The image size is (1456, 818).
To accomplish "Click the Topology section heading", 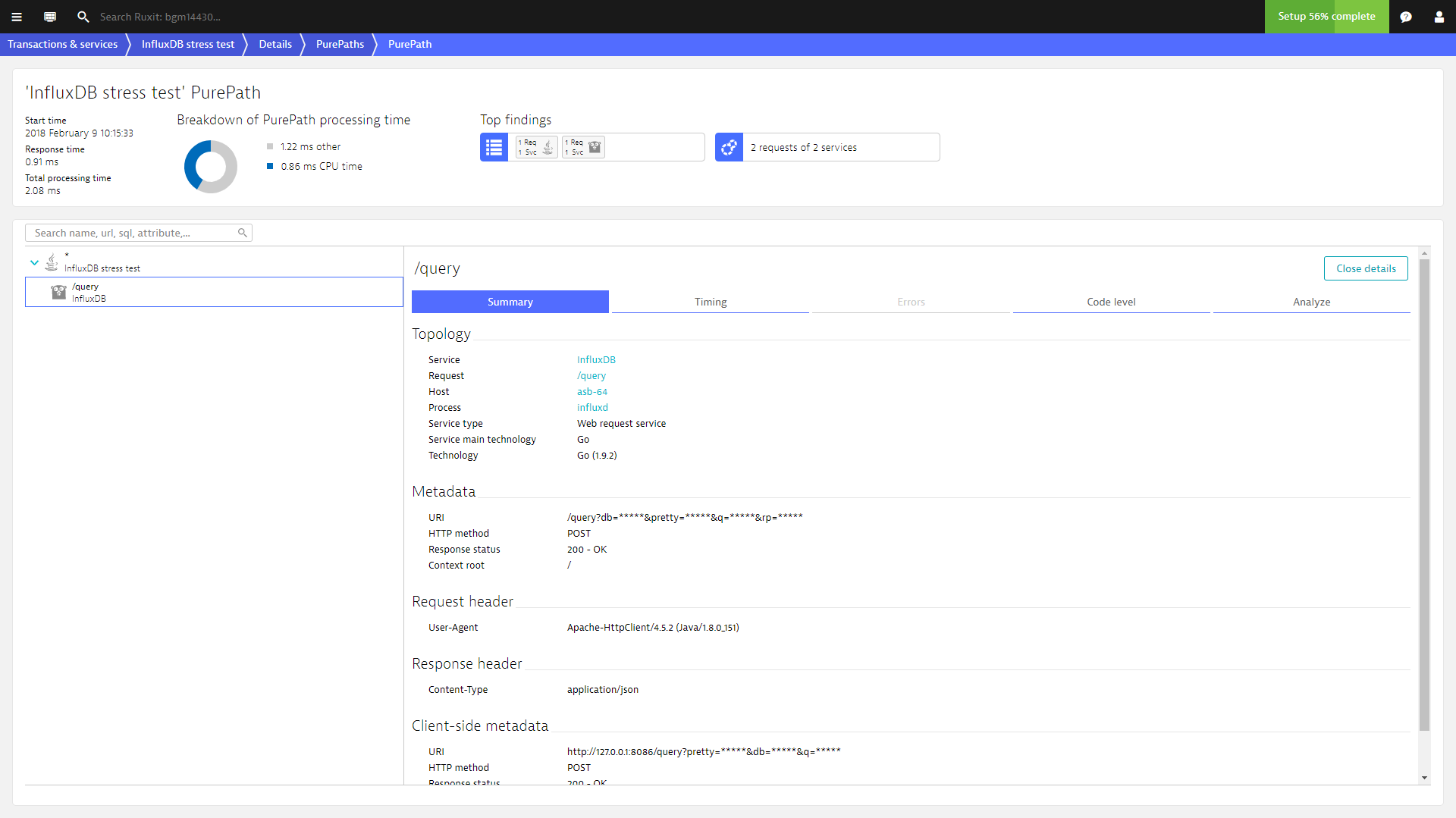I will coord(441,334).
